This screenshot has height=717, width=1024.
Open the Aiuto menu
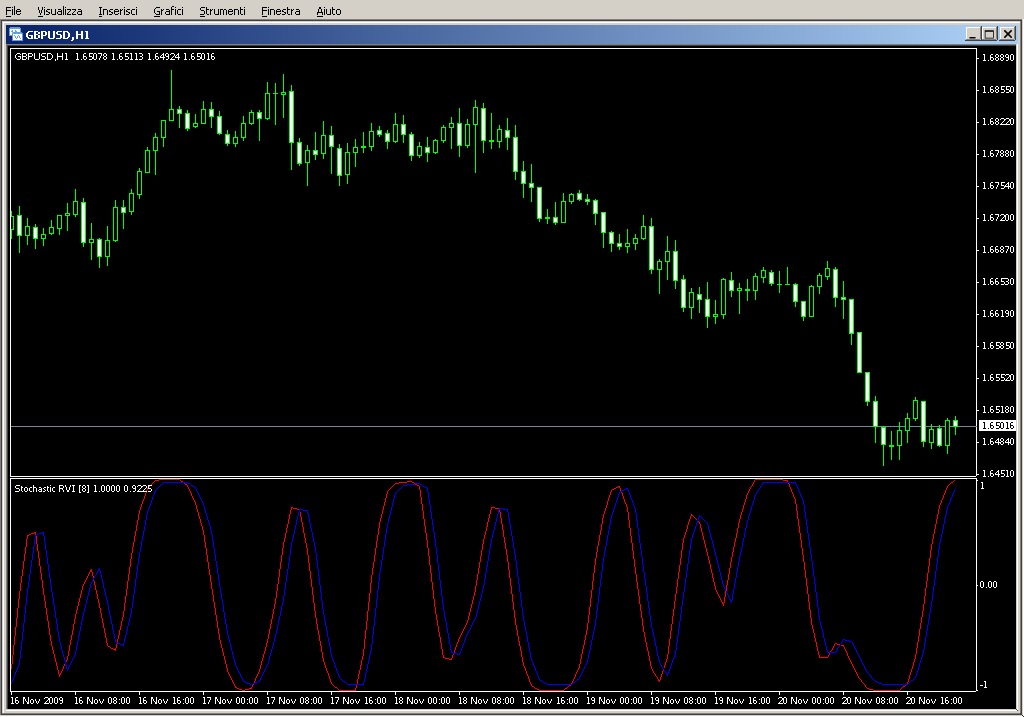coord(328,11)
